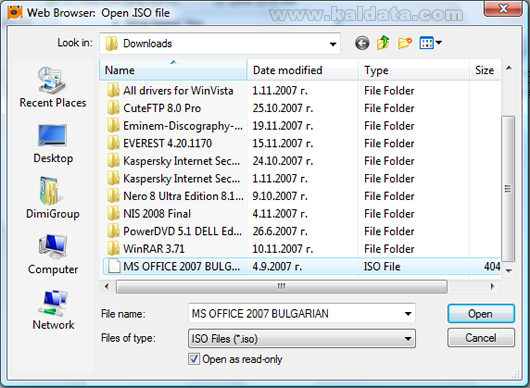This screenshot has height=388, width=530.
Task: Select WinRAR 3.71 folder icon
Action: point(113,248)
